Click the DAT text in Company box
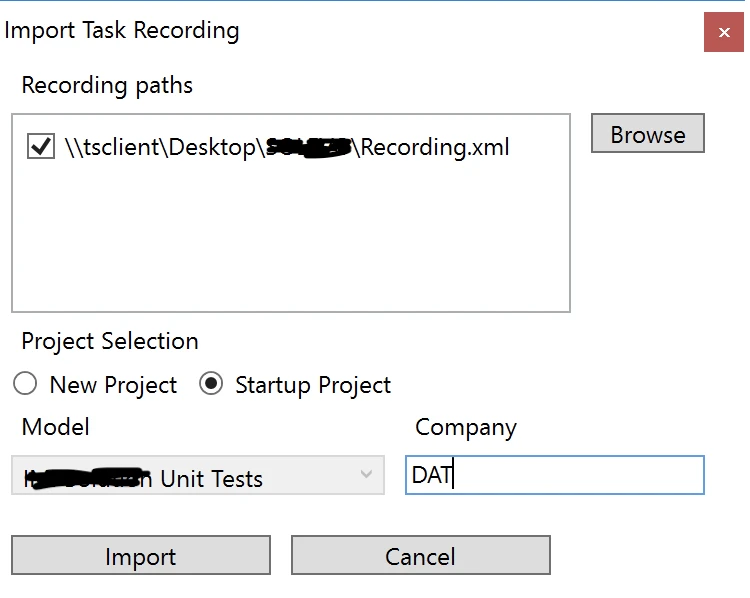Screen dimensions: 750x598 tap(431, 475)
